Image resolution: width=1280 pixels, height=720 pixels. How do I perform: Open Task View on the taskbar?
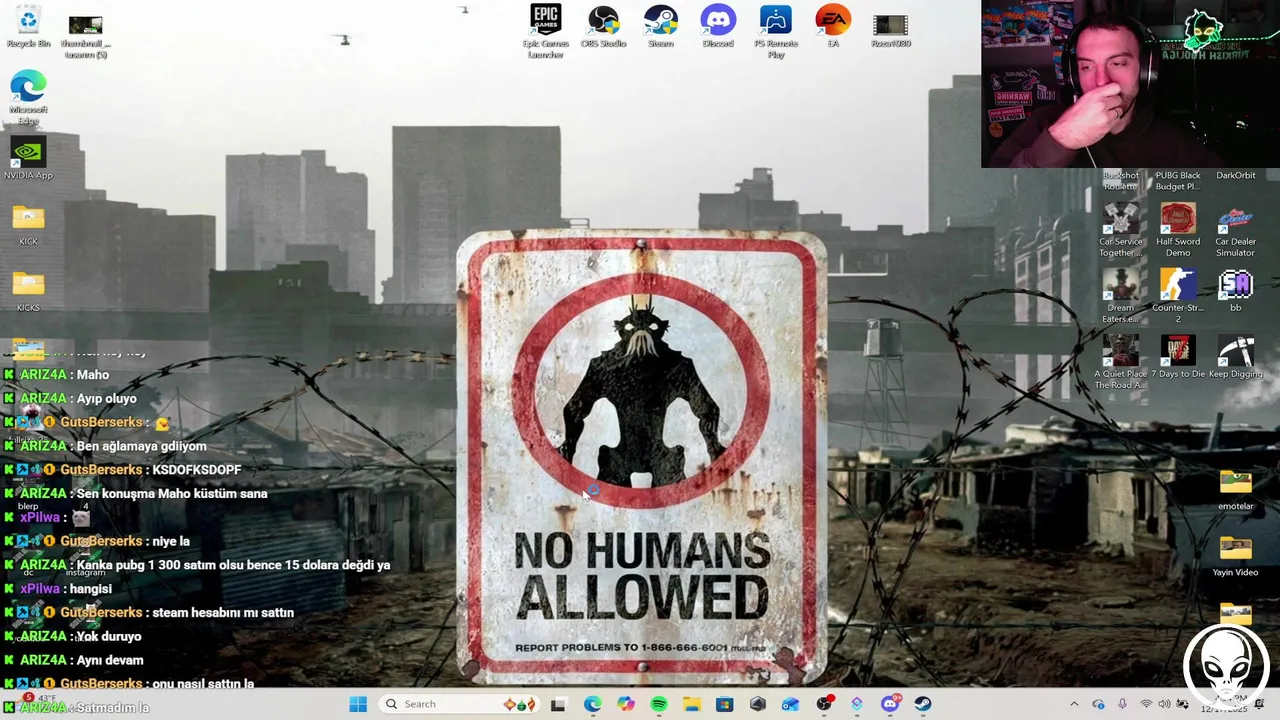(x=558, y=704)
